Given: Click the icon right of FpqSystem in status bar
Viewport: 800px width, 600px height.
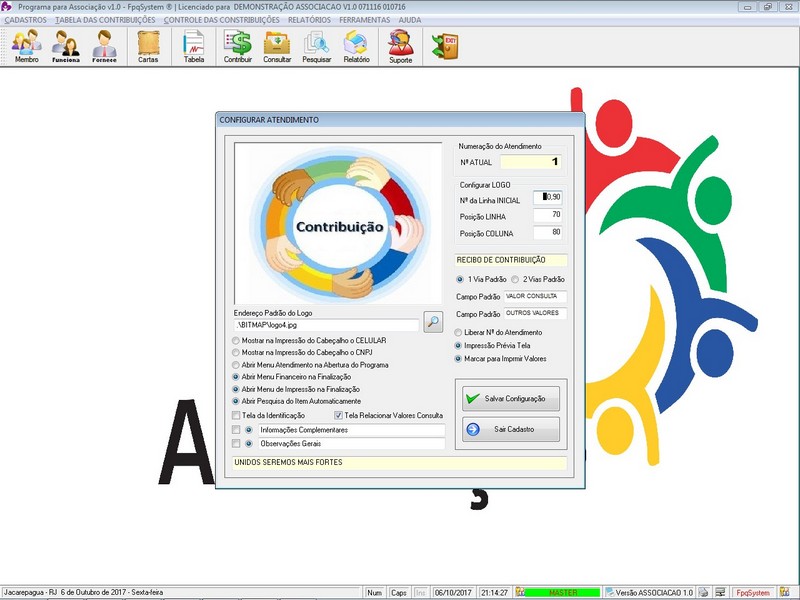Looking at the screenshot, I should [785, 592].
